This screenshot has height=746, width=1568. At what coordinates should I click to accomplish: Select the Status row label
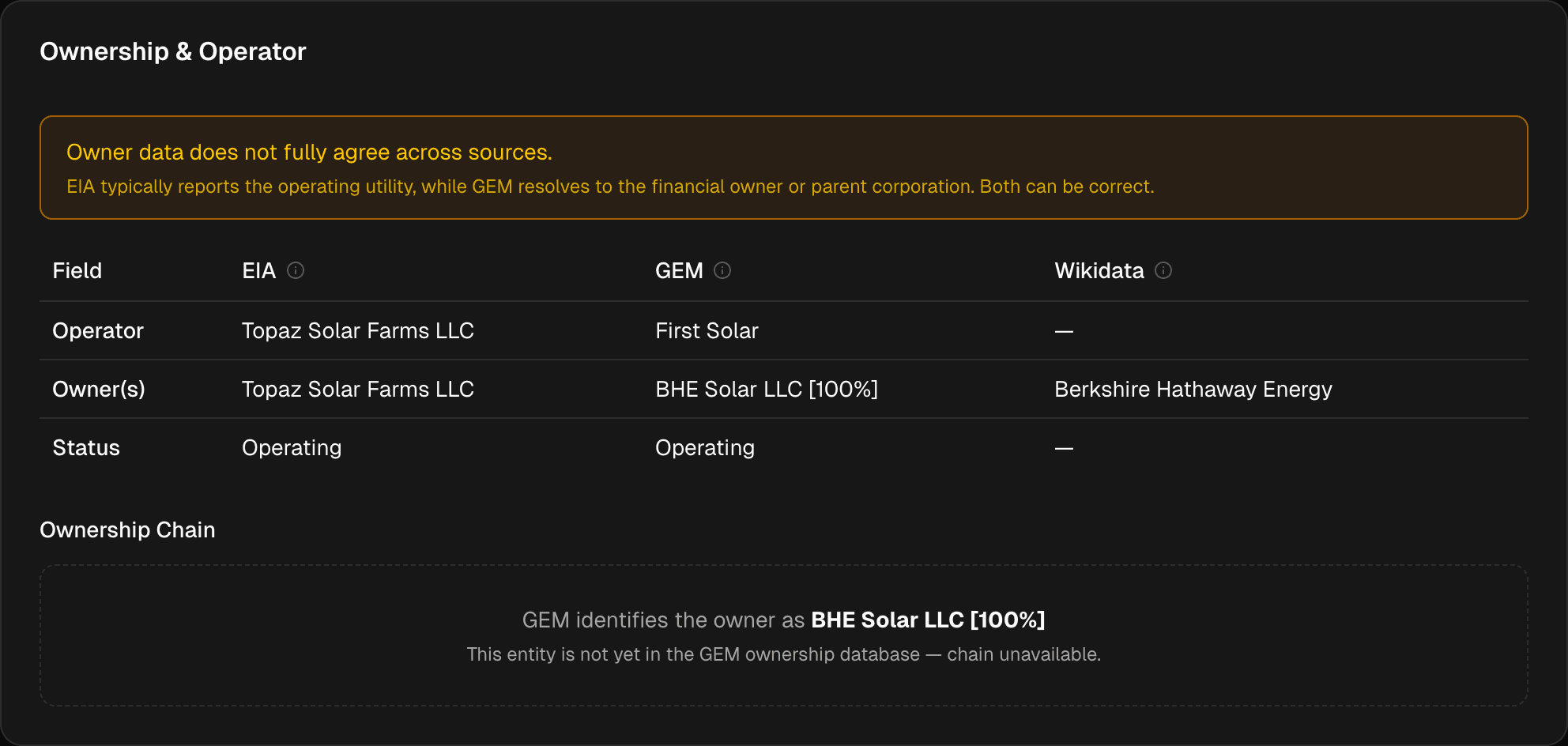(86, 447)
